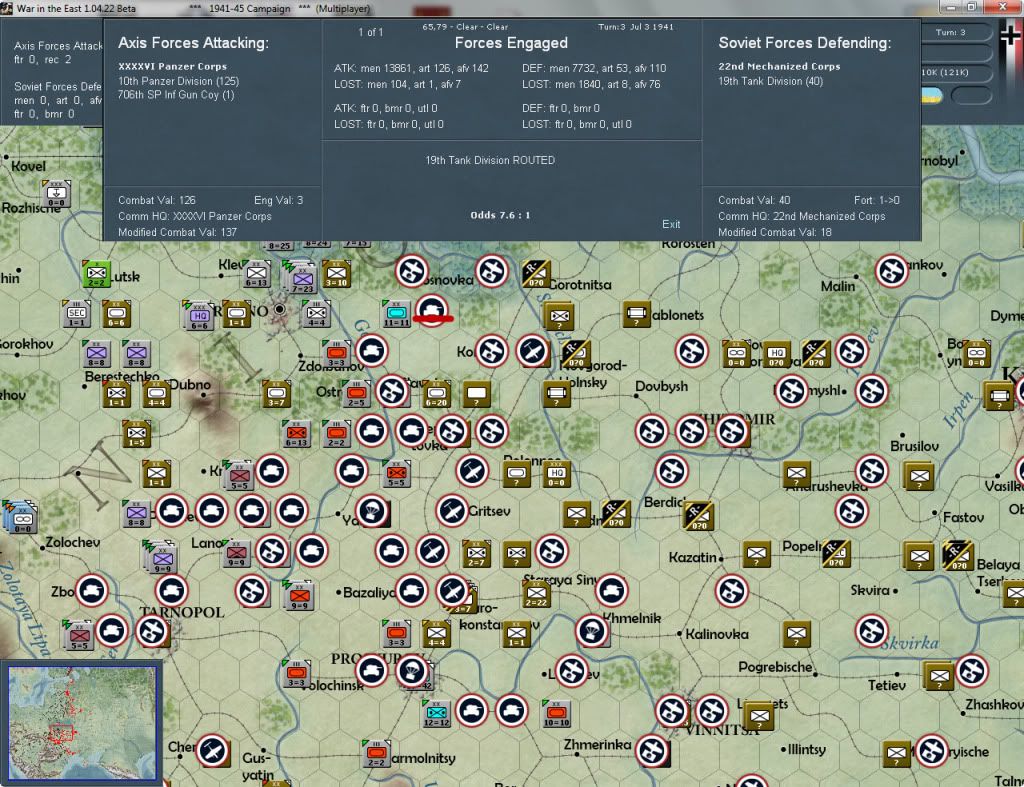This screenshot has width=1024, height=787.
Task: Select the red 3=3 counter near Zdolbunov
Action: [336, 353]
